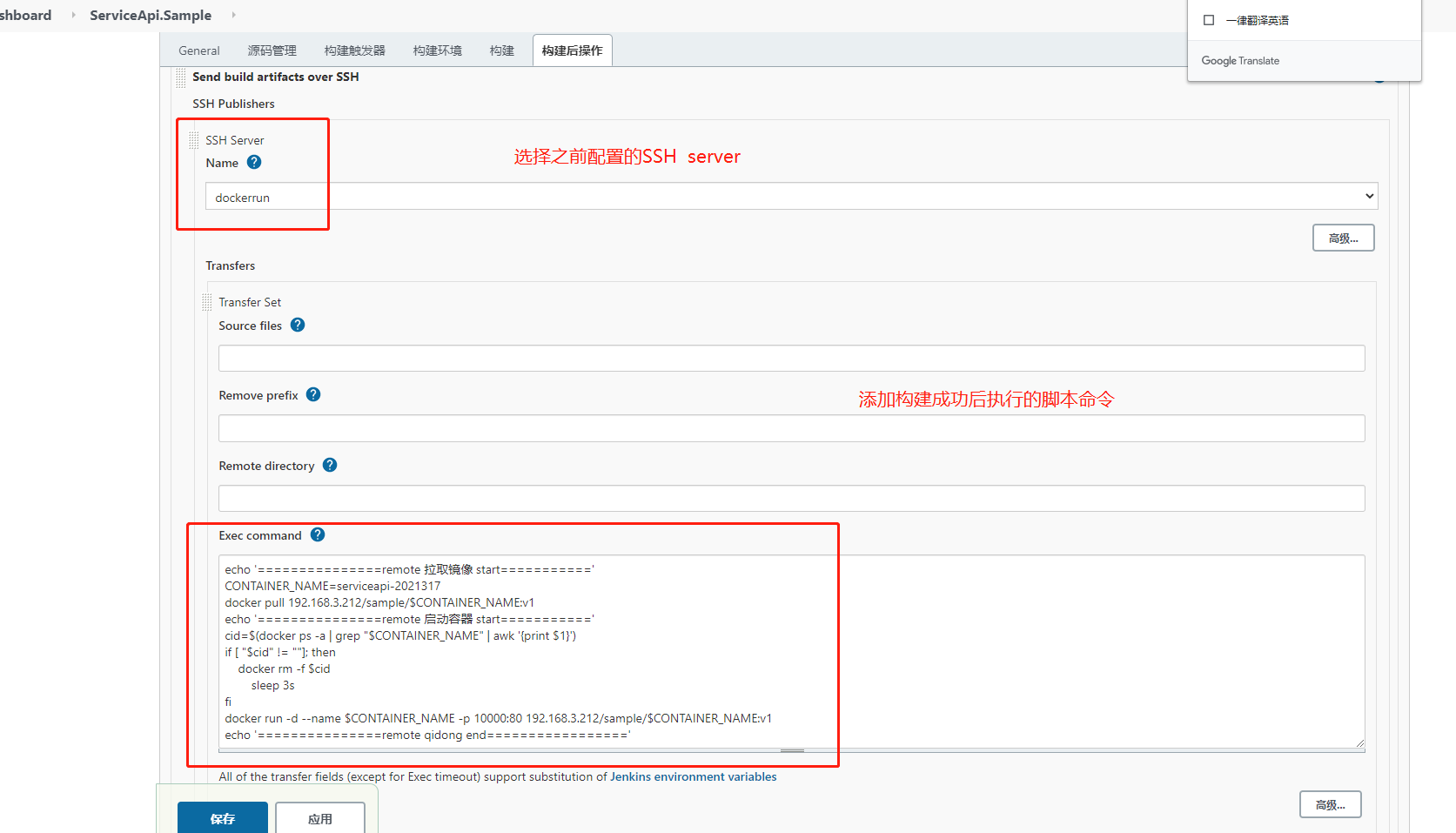This screenshot has width=1456, height=833.
Task: Click 高级 button below Exec command
Action: [x=1330, y=804]
